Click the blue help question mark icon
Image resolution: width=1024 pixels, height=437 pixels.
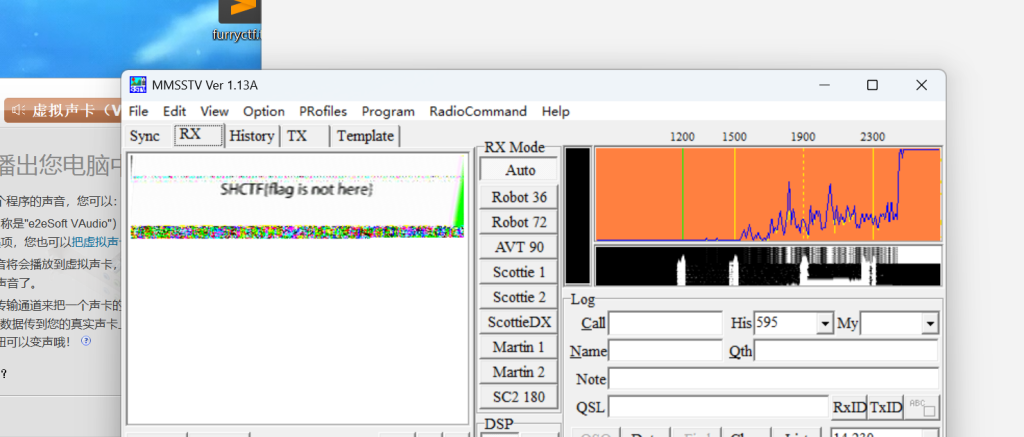click(86, 341)
